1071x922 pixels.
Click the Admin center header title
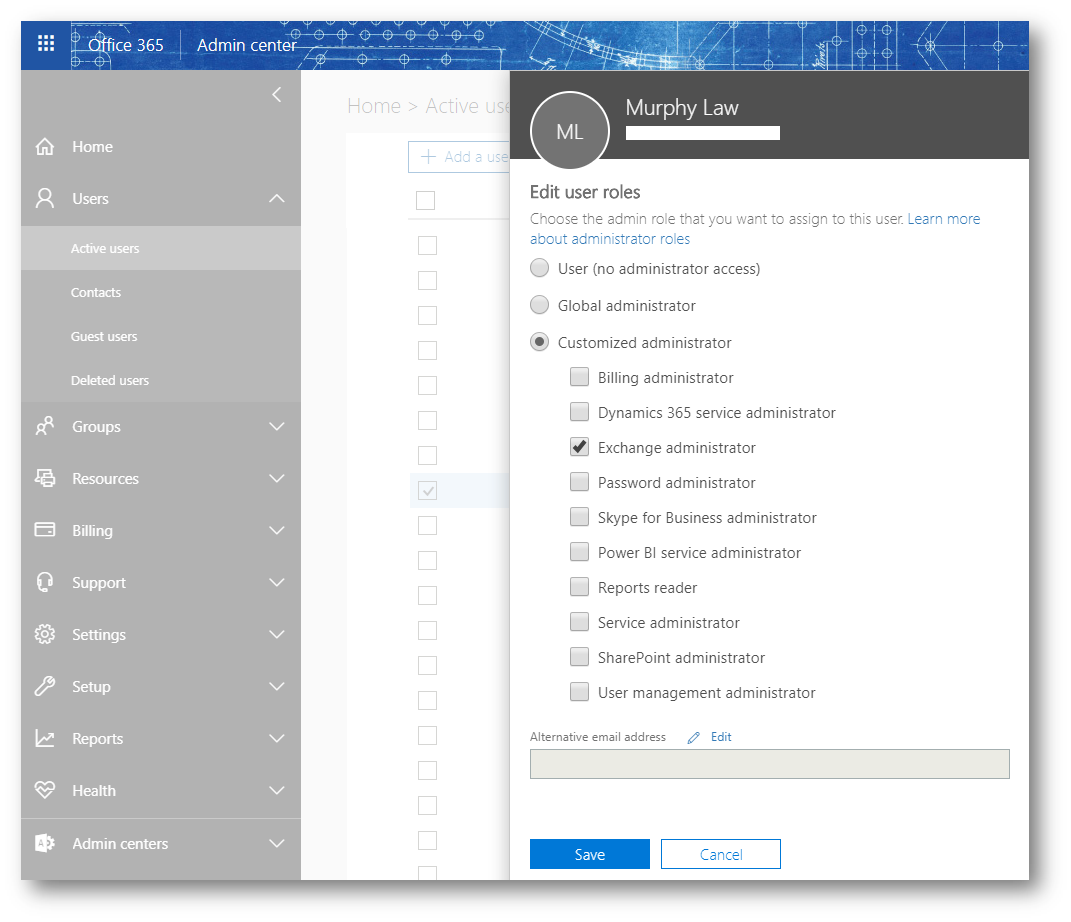(247, 45)
